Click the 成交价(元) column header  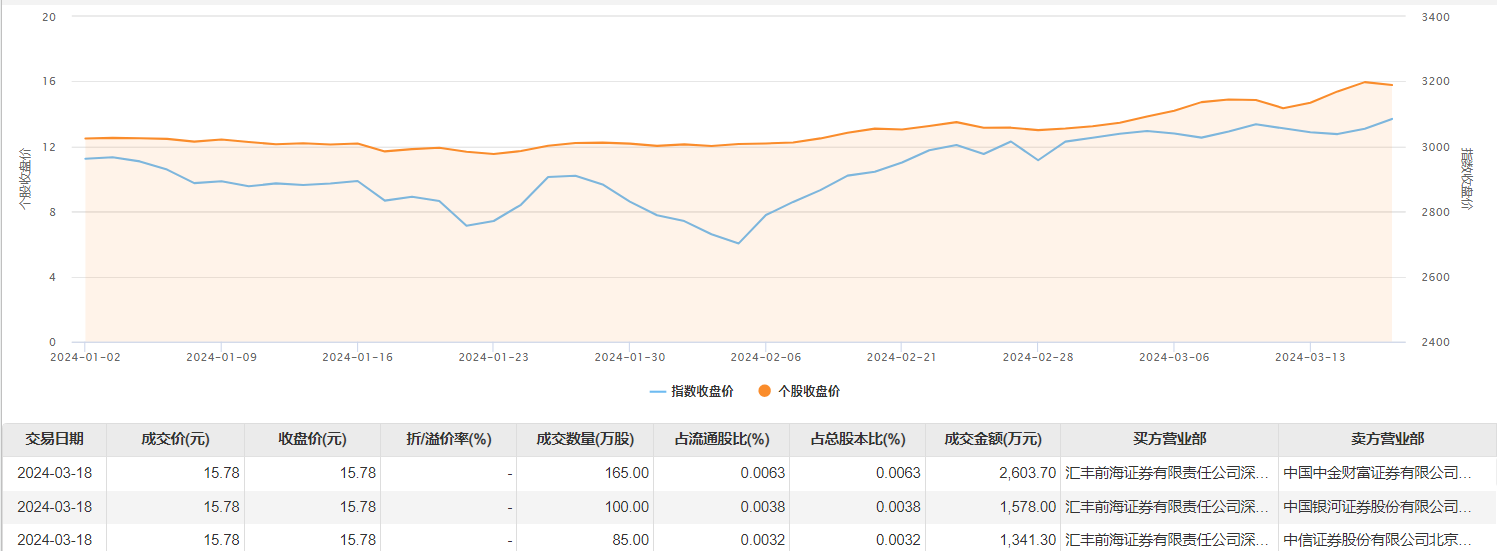[x=175, y=439]
